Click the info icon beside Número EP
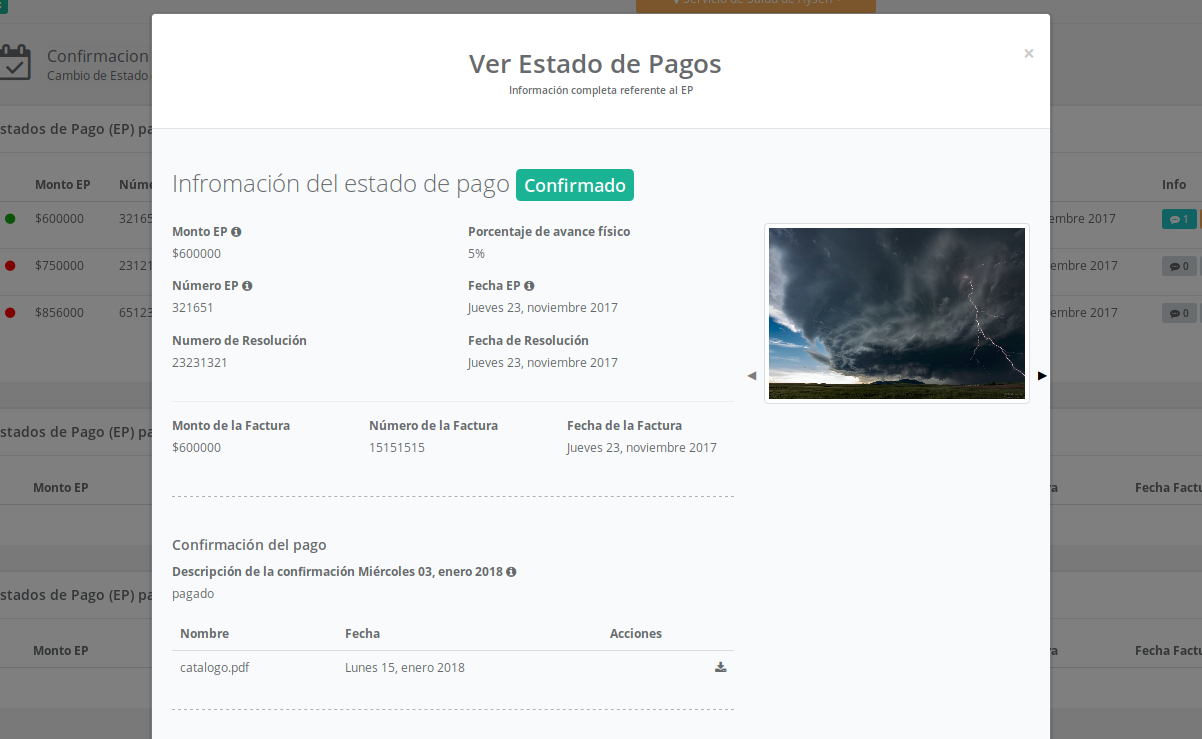 (247, 286)
